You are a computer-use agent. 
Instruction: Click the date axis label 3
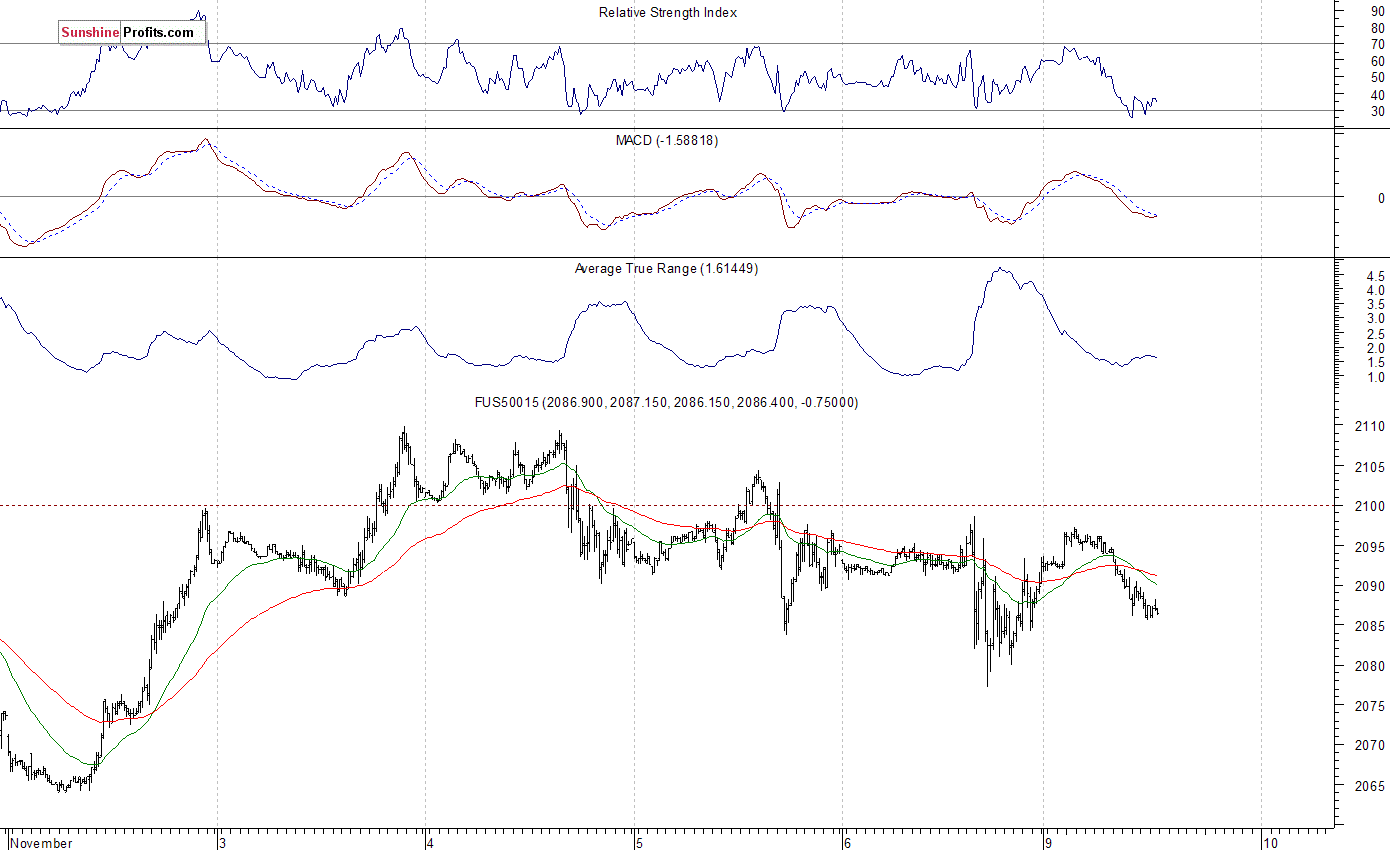pyautogui.click(x=223, y=843)
